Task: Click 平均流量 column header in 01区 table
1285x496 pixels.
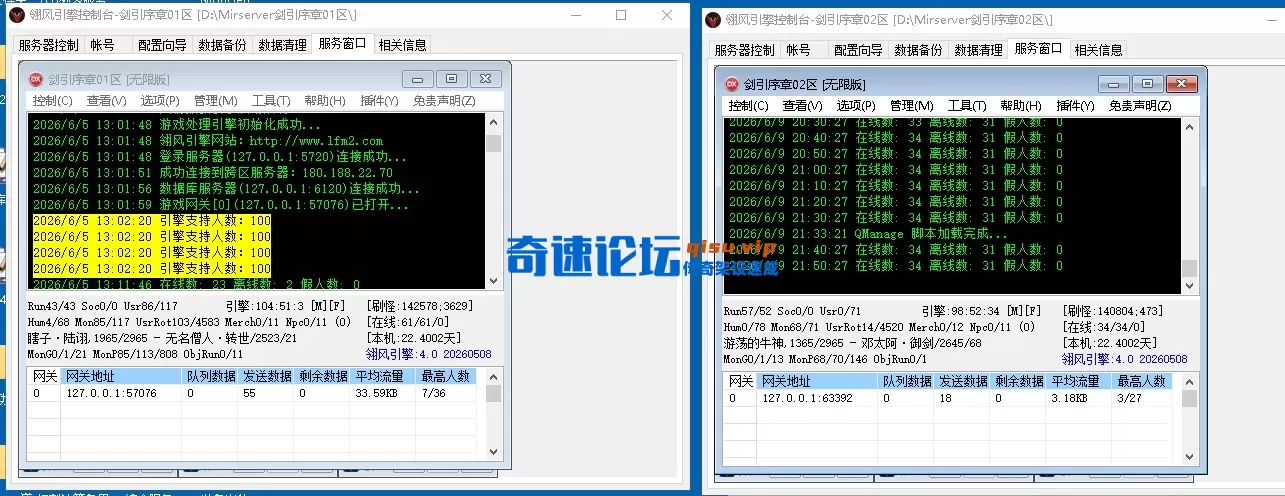Action: coord(384,376)
